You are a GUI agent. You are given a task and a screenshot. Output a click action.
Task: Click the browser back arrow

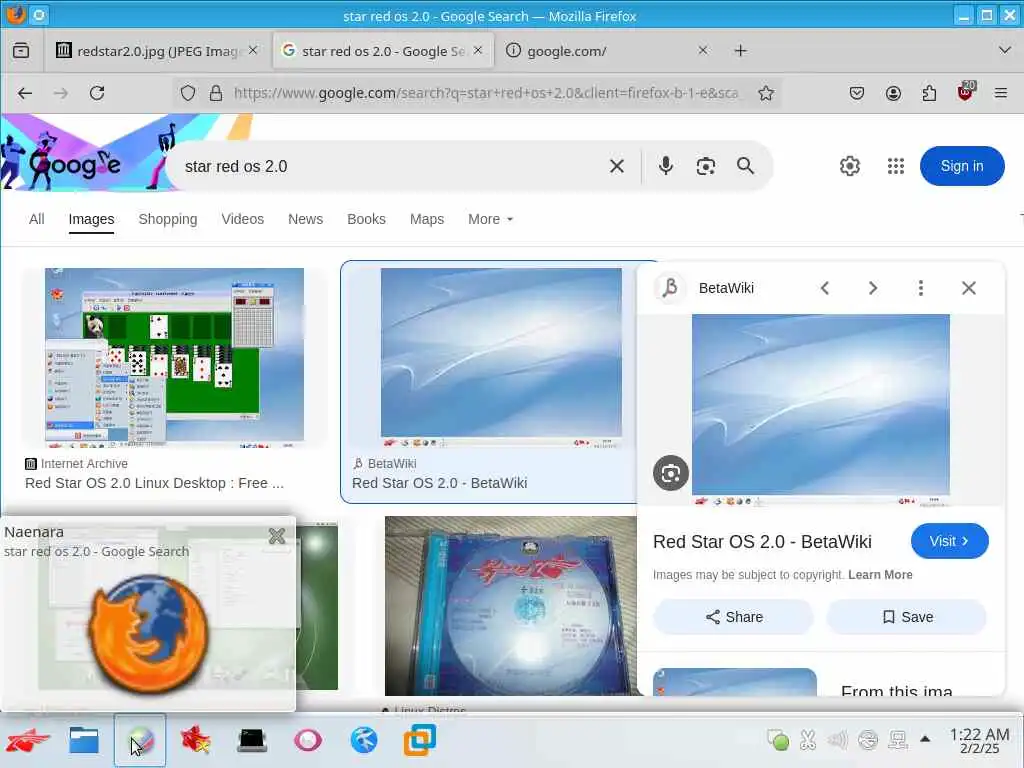(x=25, y=93)
